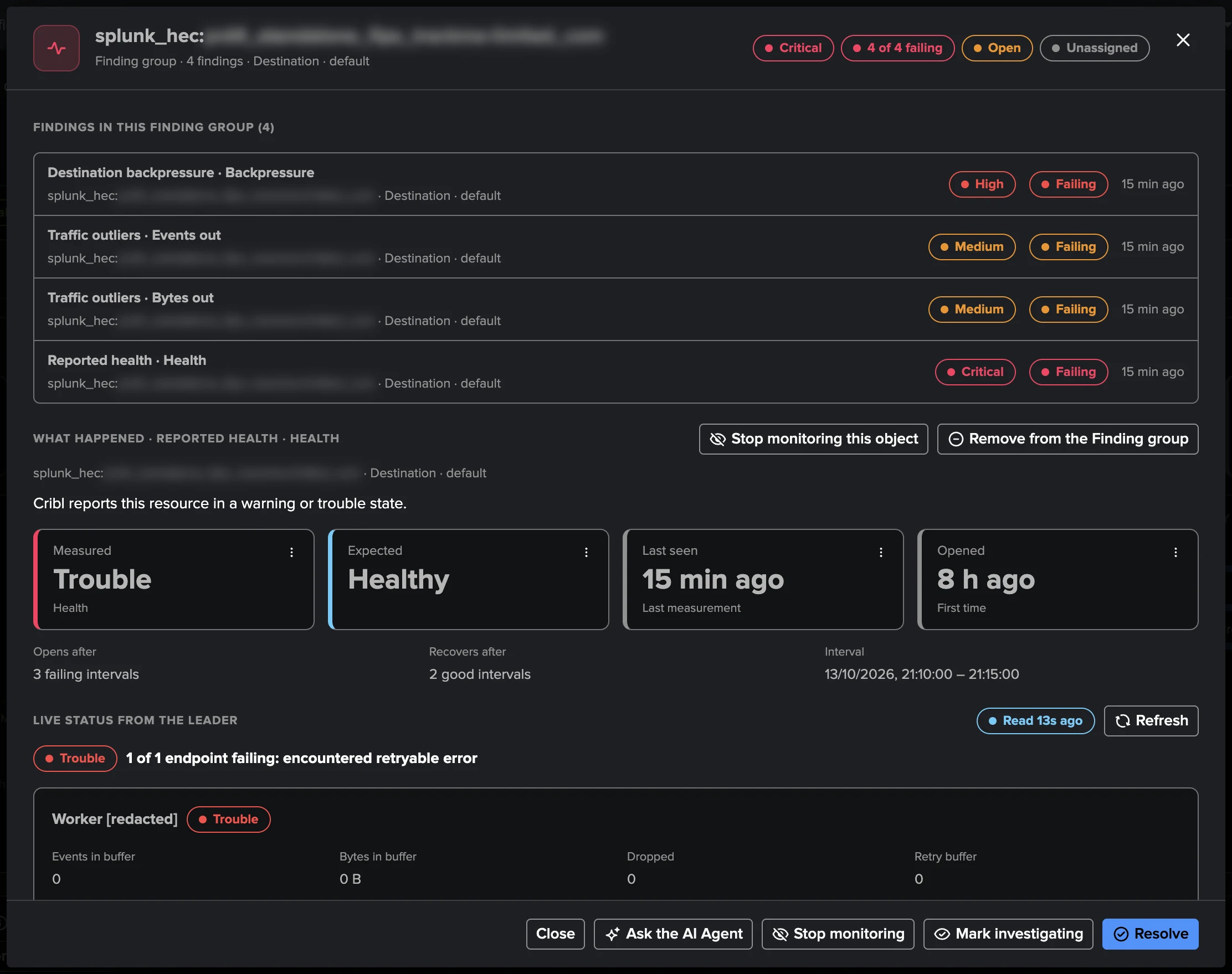
Task: Click the footer Close button
Action: coord(556,934)
